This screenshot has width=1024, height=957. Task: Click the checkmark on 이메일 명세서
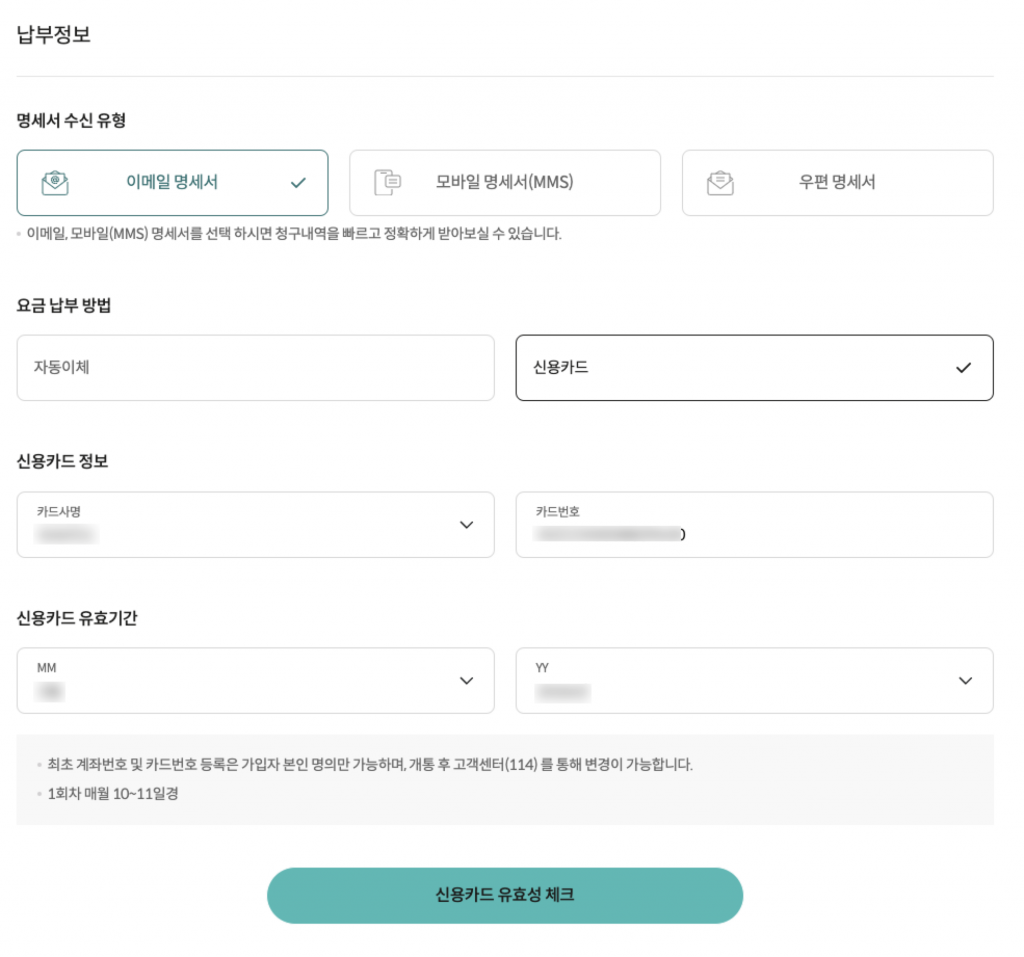[297, 183]
